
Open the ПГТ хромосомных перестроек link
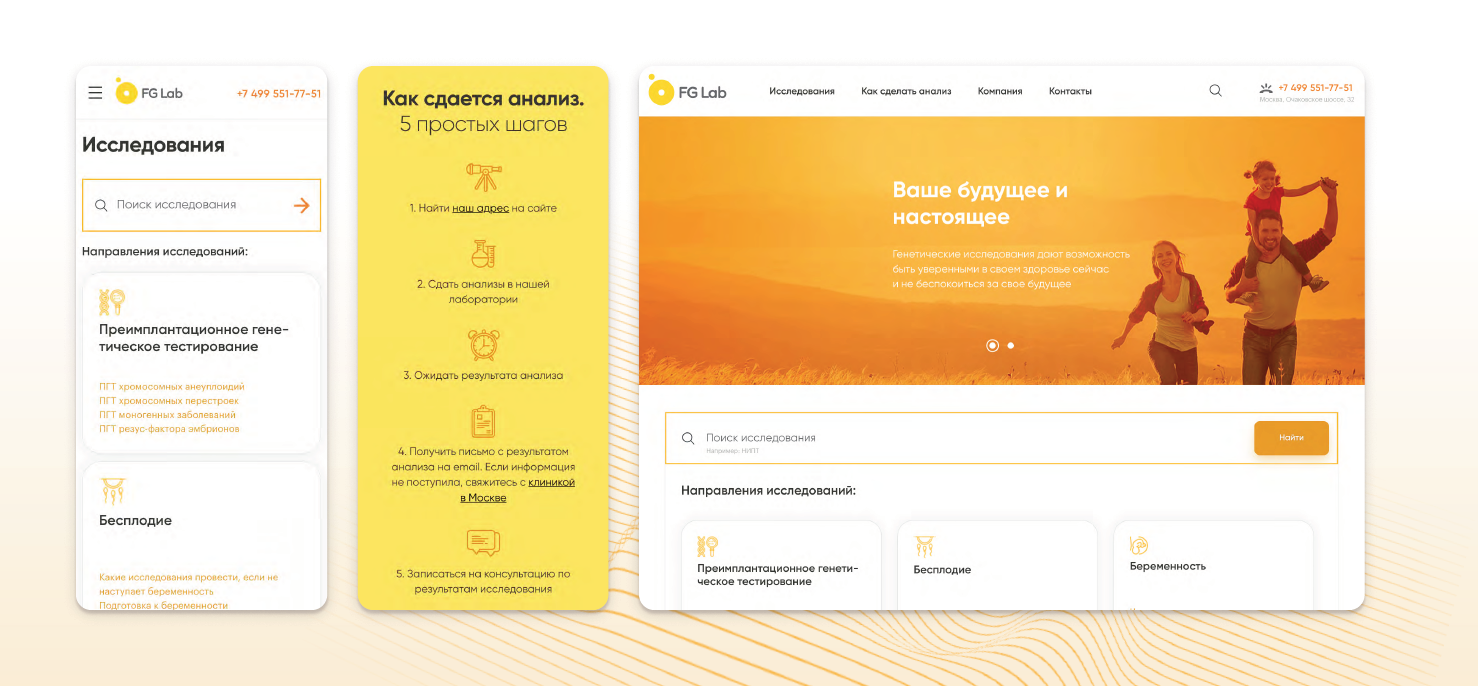pos(169,400)
